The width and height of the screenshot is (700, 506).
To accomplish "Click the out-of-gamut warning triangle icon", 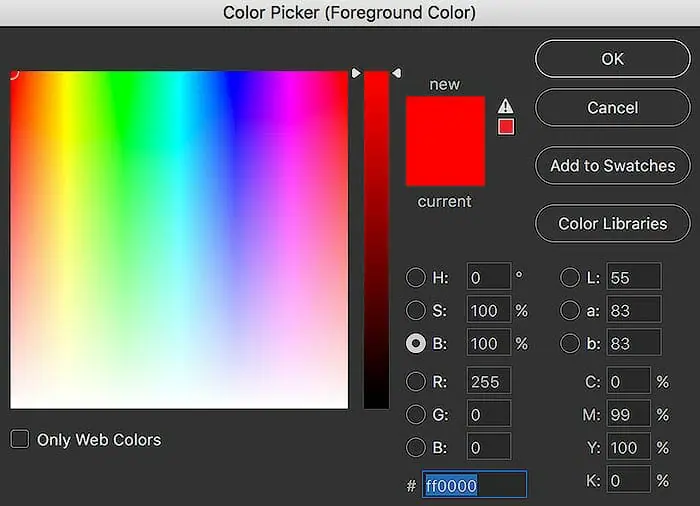I will (505, 106).
